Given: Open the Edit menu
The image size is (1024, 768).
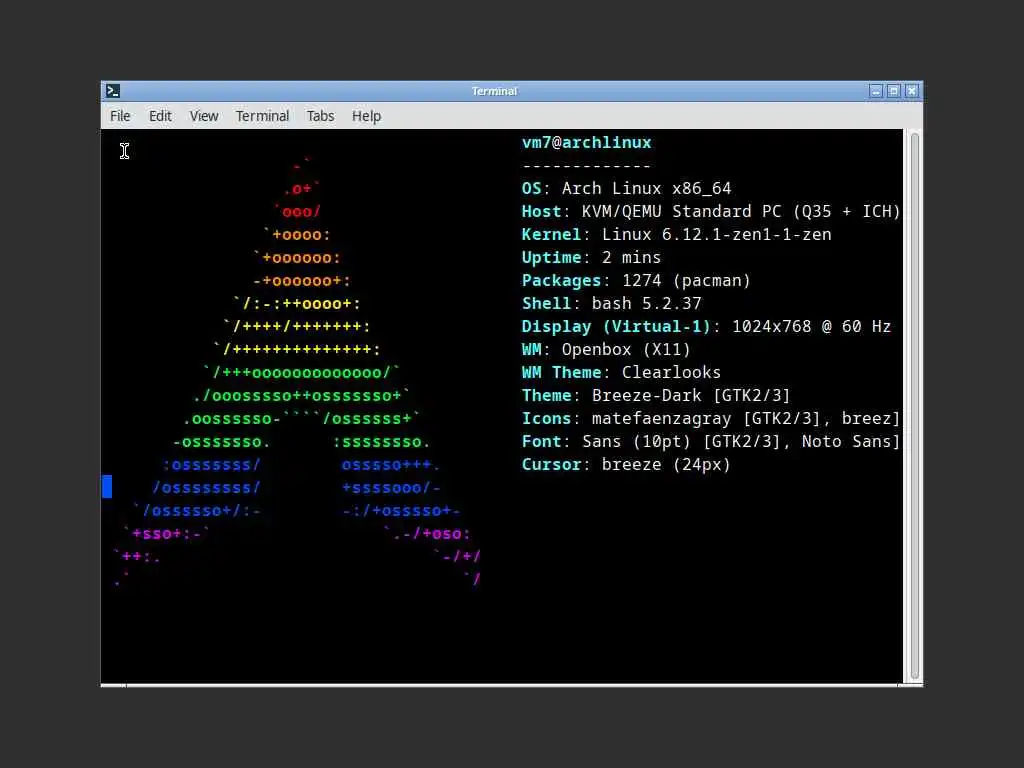Looking at the screenshot, I should tap(160, 116).
